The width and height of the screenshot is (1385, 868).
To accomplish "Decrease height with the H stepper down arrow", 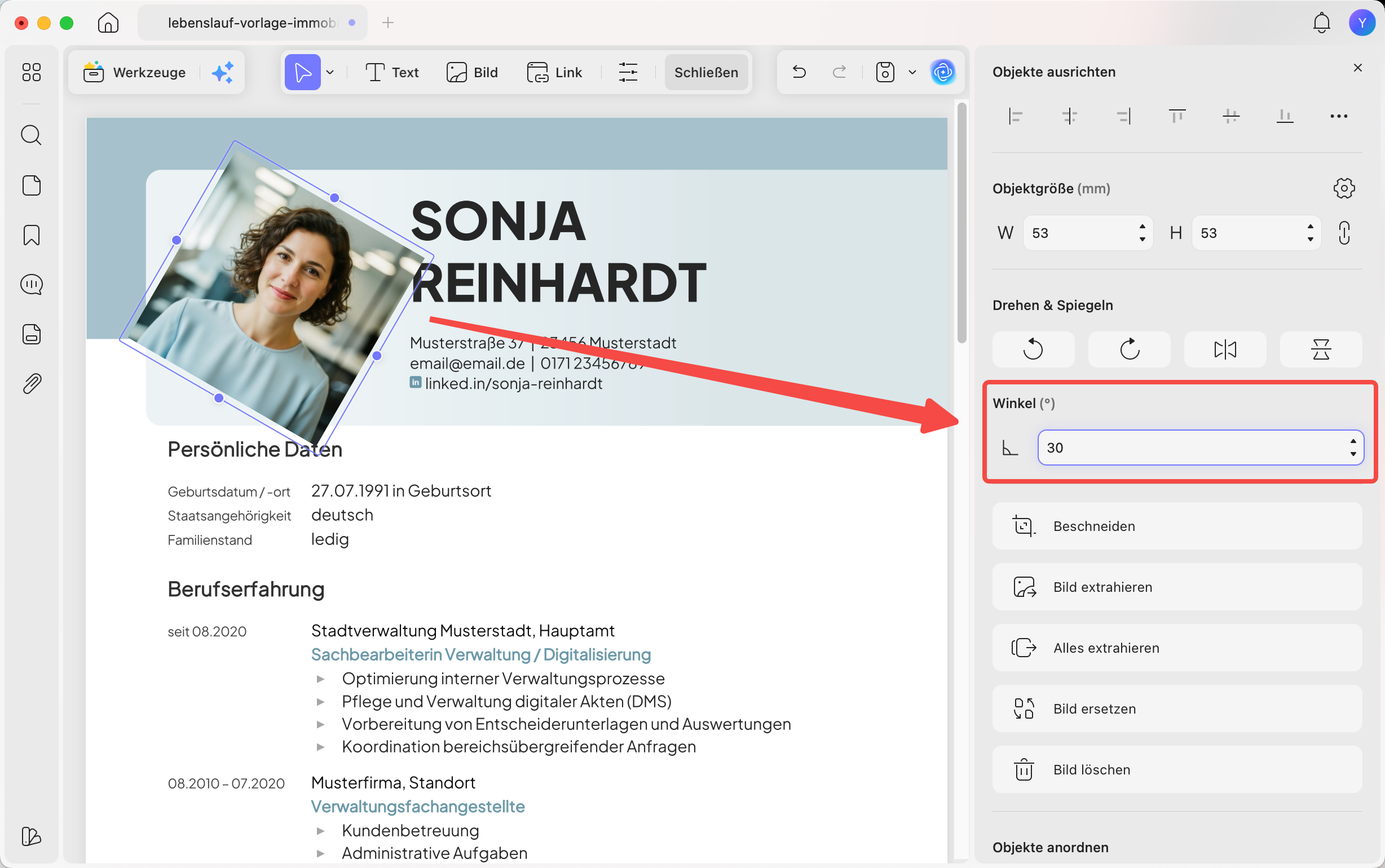I will tap(1311, 240).
